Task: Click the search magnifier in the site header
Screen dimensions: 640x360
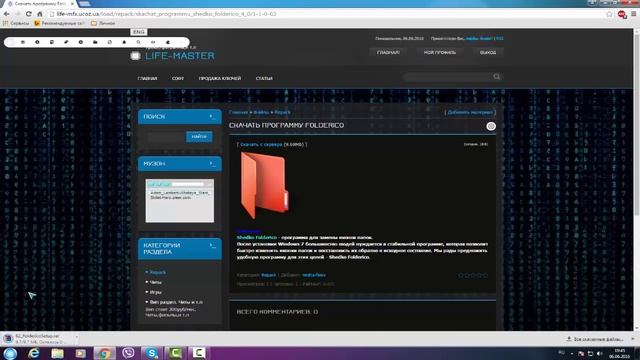Action: pyautogui.click(x=496, y=77)
